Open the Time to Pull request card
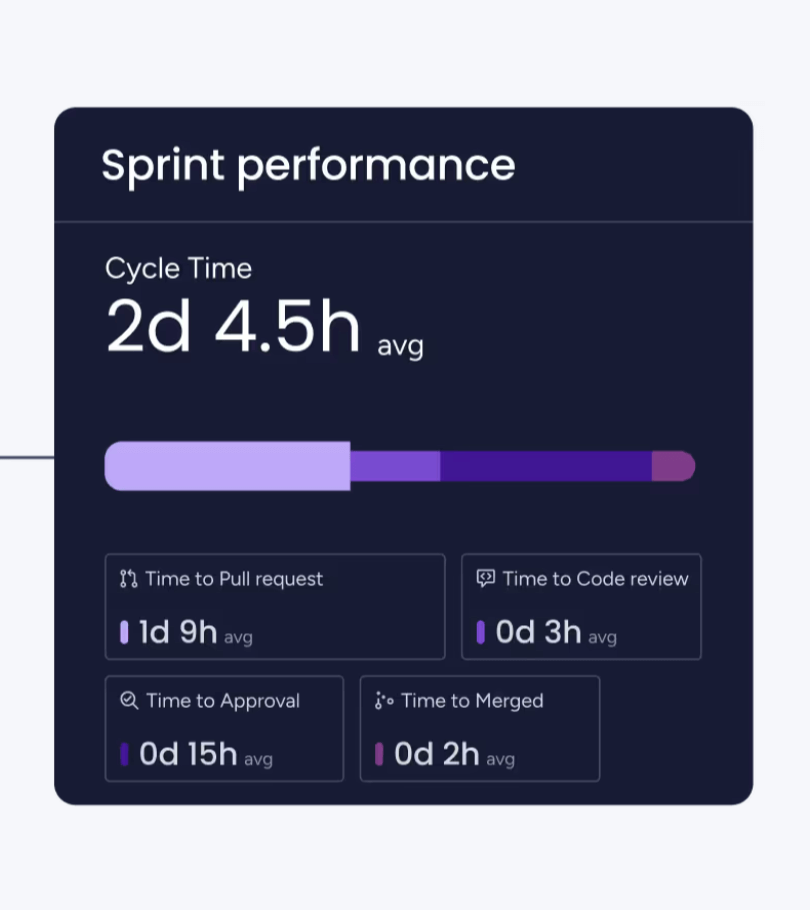Viewport: 810px width, 910px height. click(275, 607)
